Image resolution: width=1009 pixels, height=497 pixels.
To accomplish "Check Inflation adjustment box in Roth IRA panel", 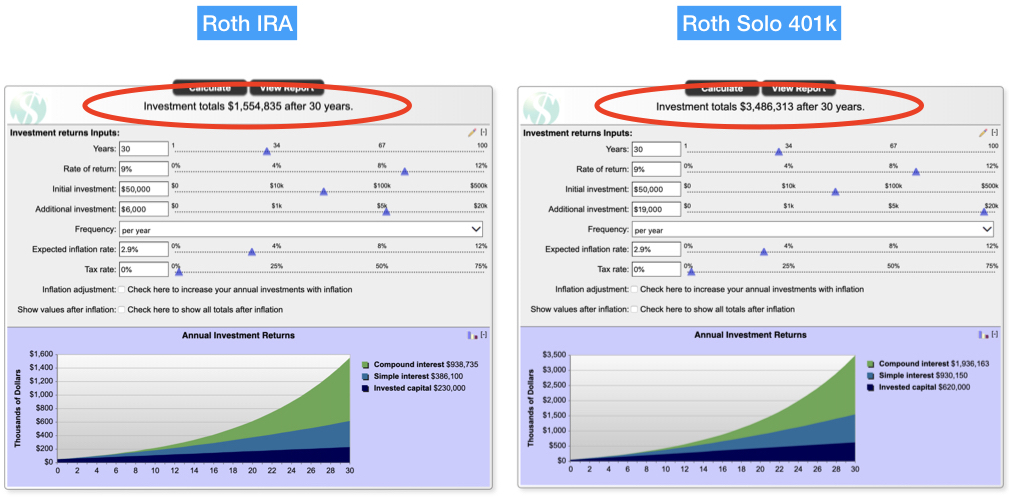I will 122,290.
